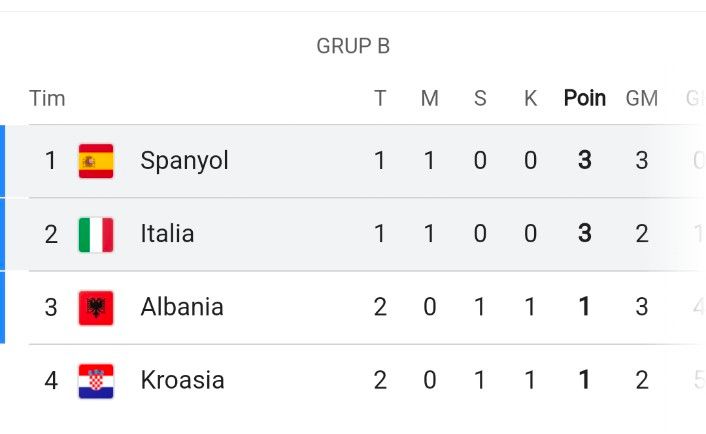Click the GM column header
The image size is (706, 434).
(x=642, y=98)
